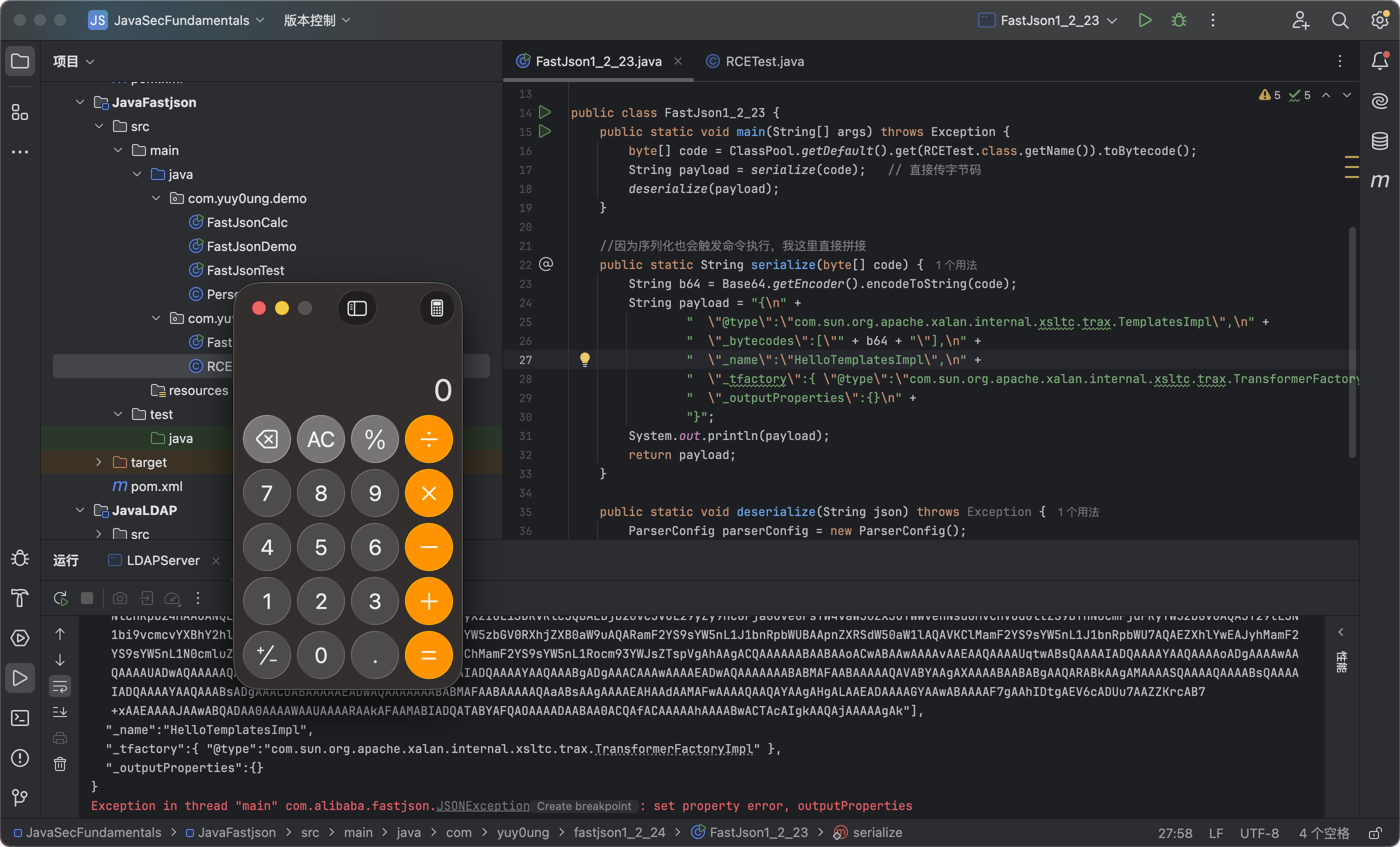Click the lightbulb quick-fix icon on line 27
Image resolution: width=1400 pixels, height=847 pixels.
pos(584,359)
